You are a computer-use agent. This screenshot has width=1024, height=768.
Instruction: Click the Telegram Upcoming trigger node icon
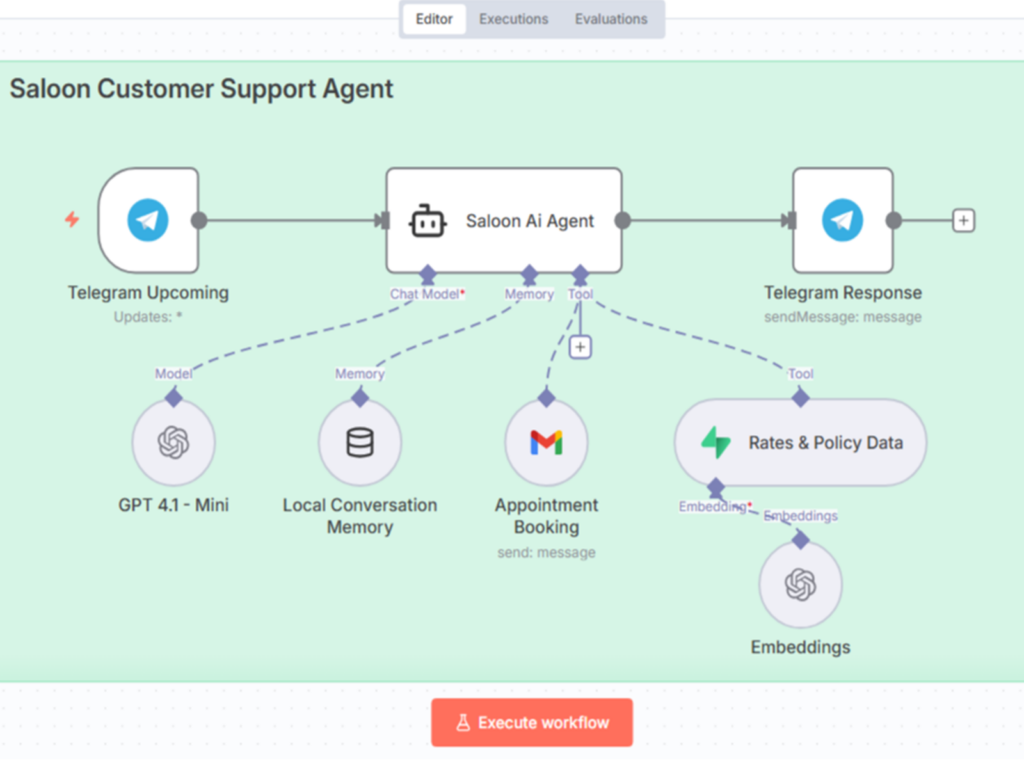[x=148, y=221]
